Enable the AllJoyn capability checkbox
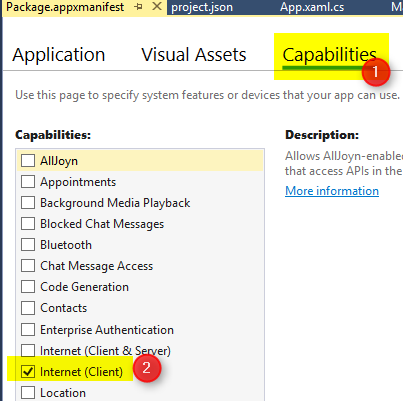 28,161
